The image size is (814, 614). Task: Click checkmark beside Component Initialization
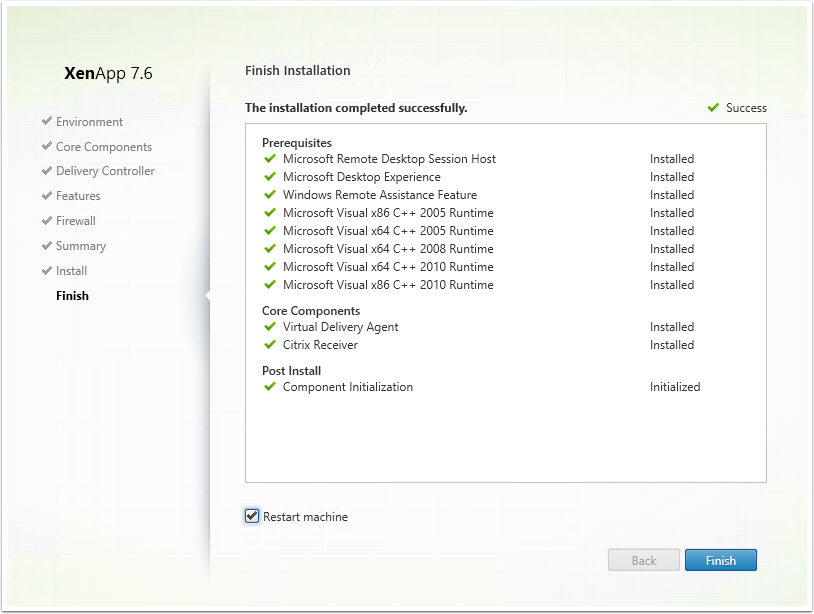pyautogui.click(x=270, y=387)
